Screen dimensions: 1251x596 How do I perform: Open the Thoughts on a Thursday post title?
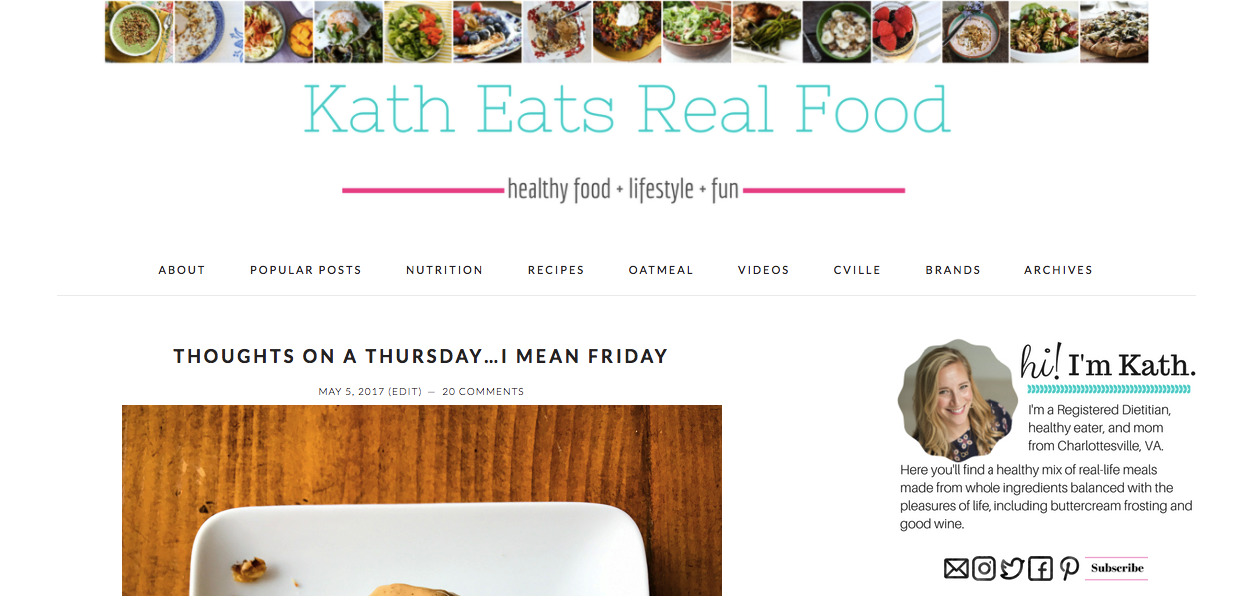pyautogui.click(x=421, y=356)
